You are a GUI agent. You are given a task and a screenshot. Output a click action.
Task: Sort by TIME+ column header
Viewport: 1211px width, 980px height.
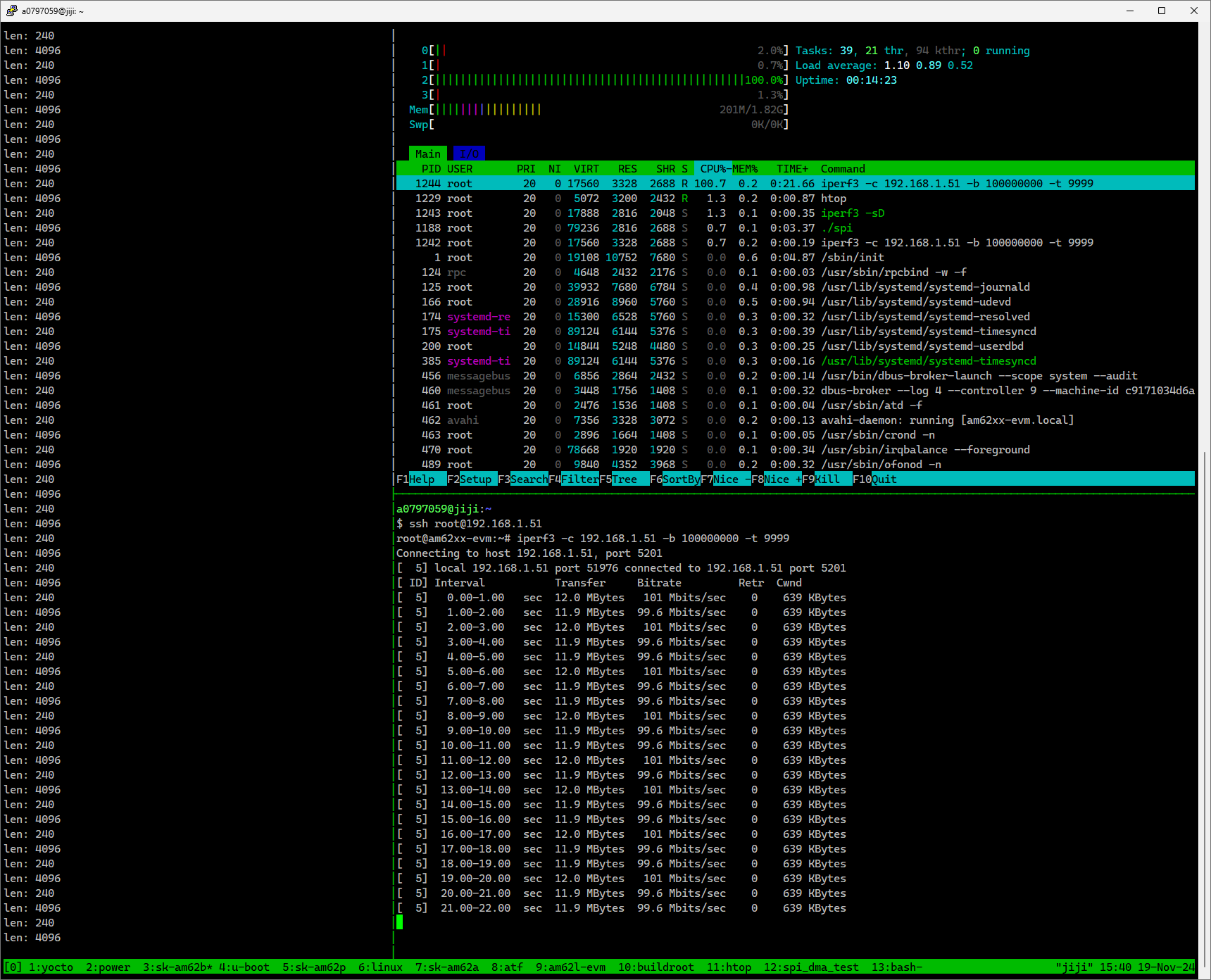[x=792, y=169]
